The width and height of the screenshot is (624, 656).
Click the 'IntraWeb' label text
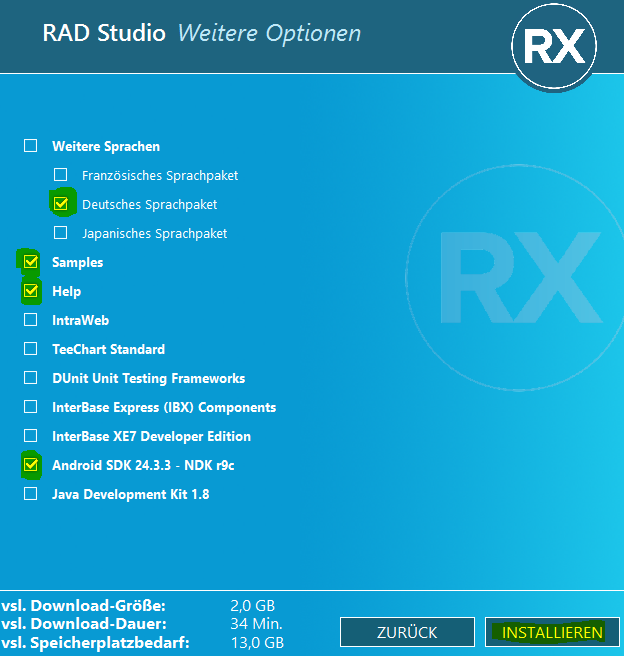pyautogui.click(x=80, y=320)
